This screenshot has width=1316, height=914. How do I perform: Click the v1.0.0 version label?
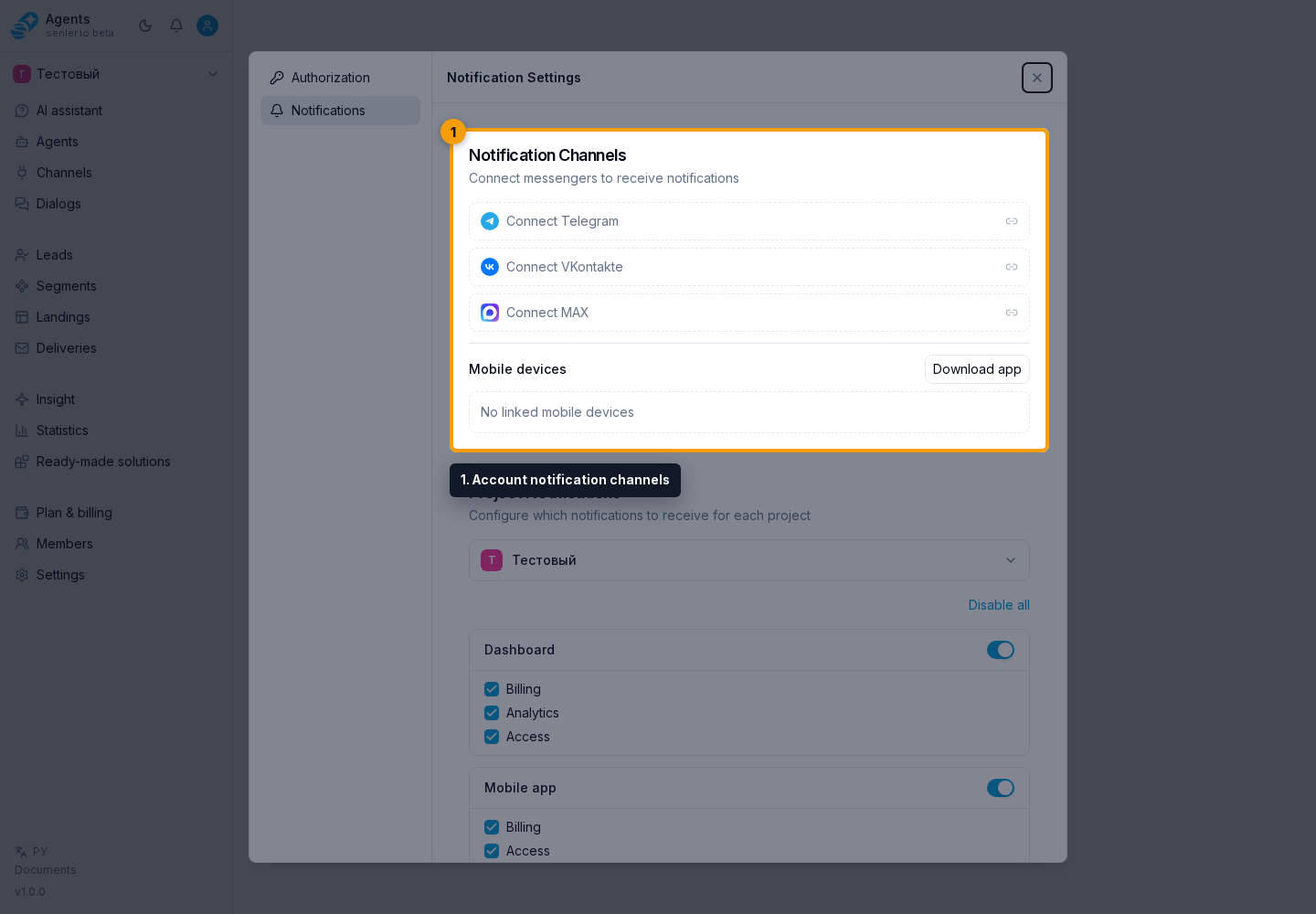point(30,892)
